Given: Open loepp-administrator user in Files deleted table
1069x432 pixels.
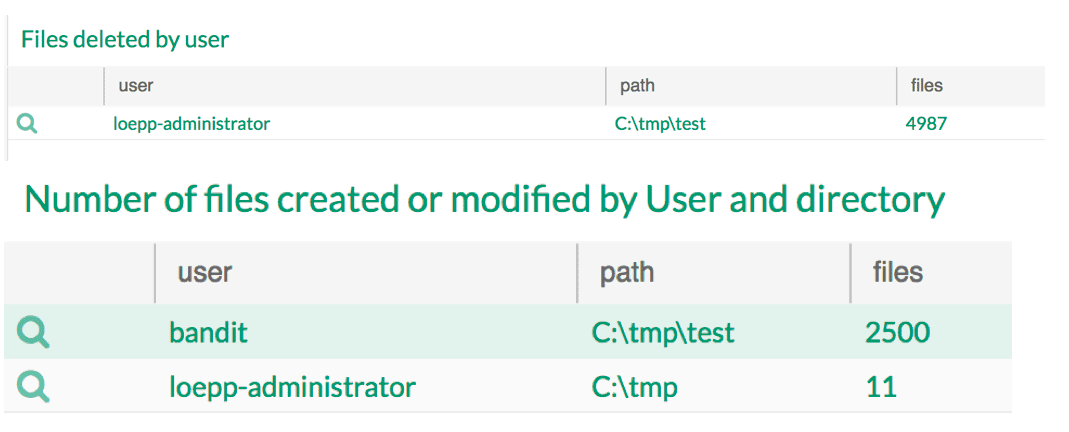Looking at the screenshot, I should tap(191, 125).
